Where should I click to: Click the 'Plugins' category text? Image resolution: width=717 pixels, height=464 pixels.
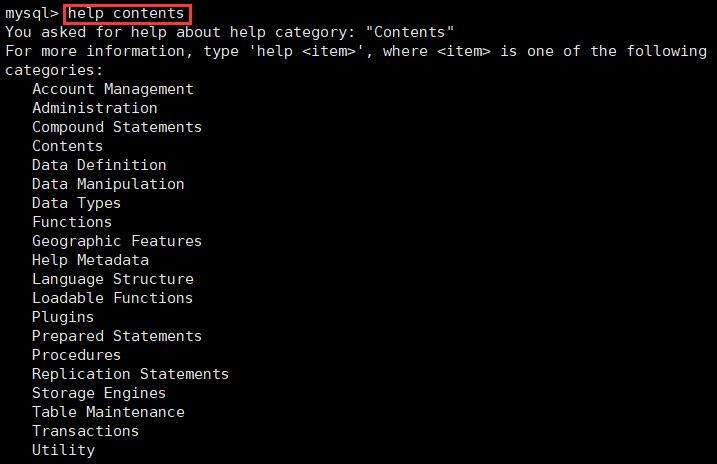click(x=63, y=317)
